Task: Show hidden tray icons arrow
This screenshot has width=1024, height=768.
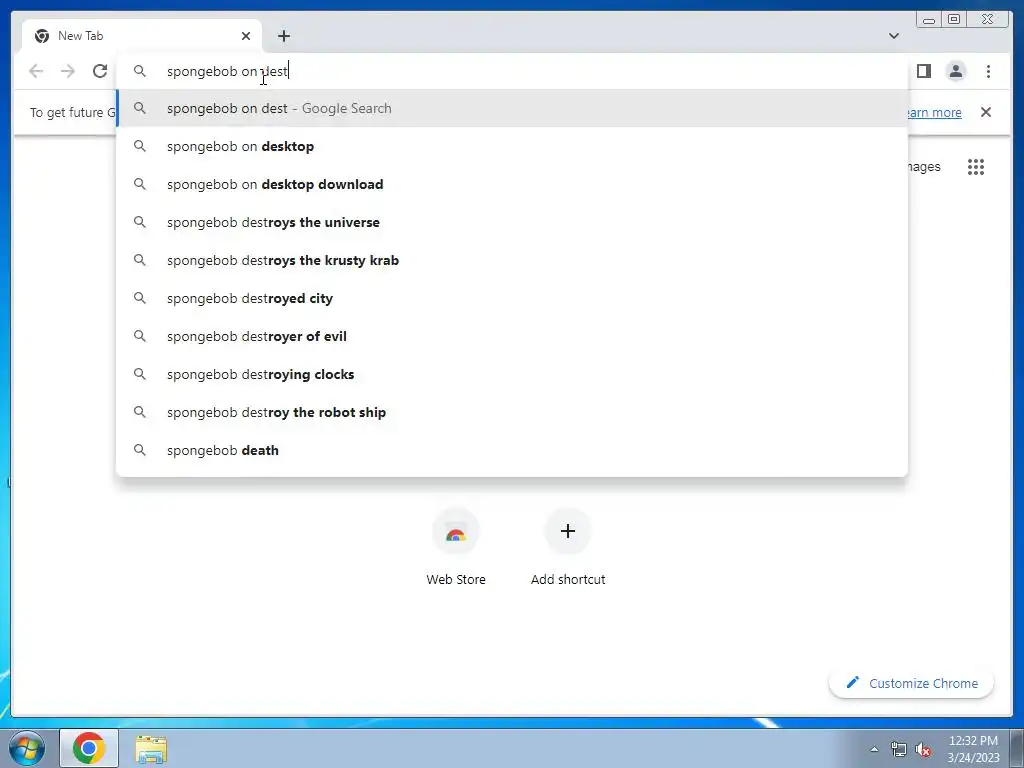Action: (x=874, y=749)
